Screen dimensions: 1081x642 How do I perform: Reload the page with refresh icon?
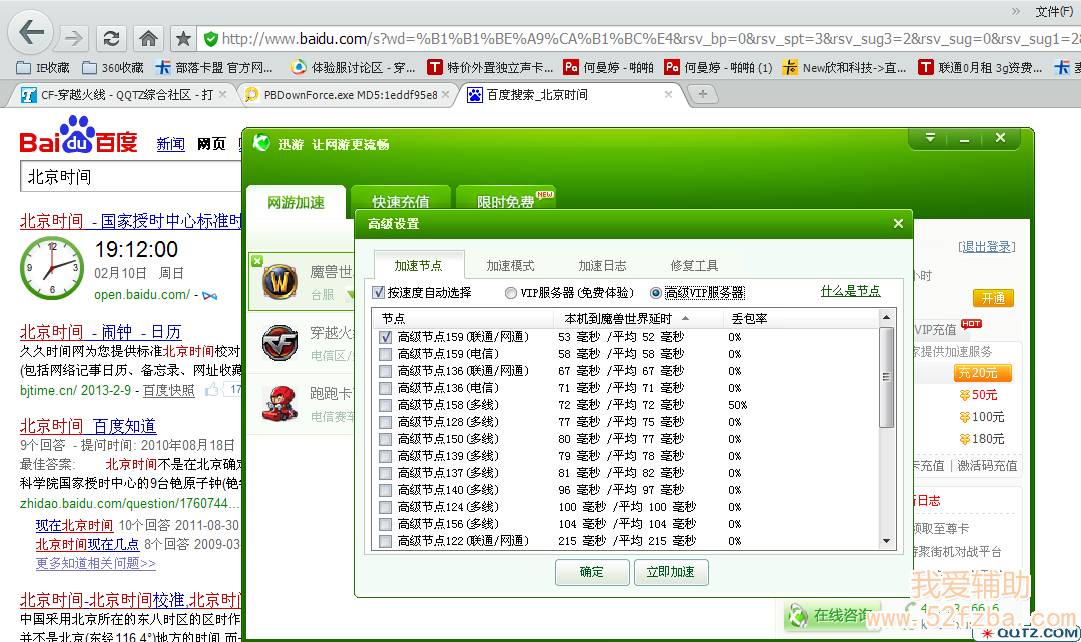111,38
